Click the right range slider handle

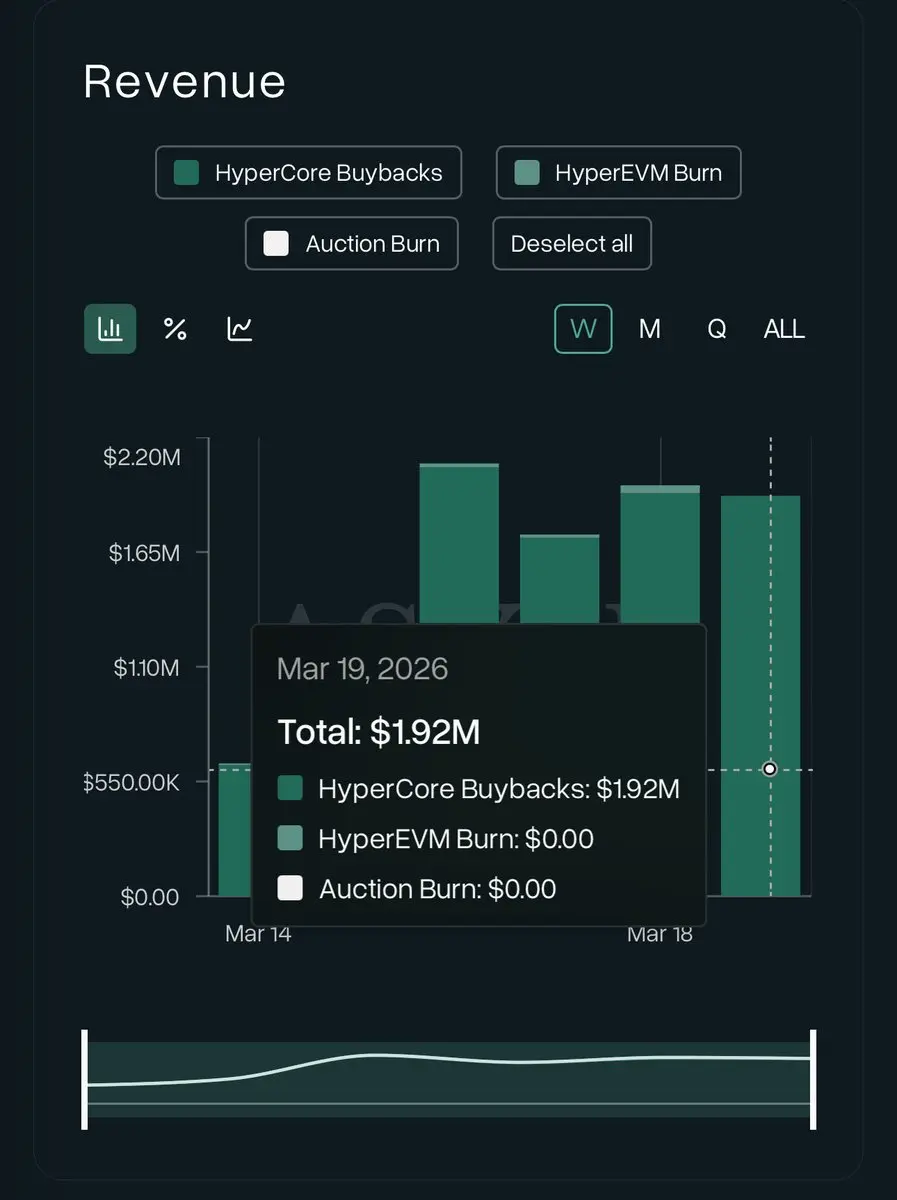click(813, 1079)
